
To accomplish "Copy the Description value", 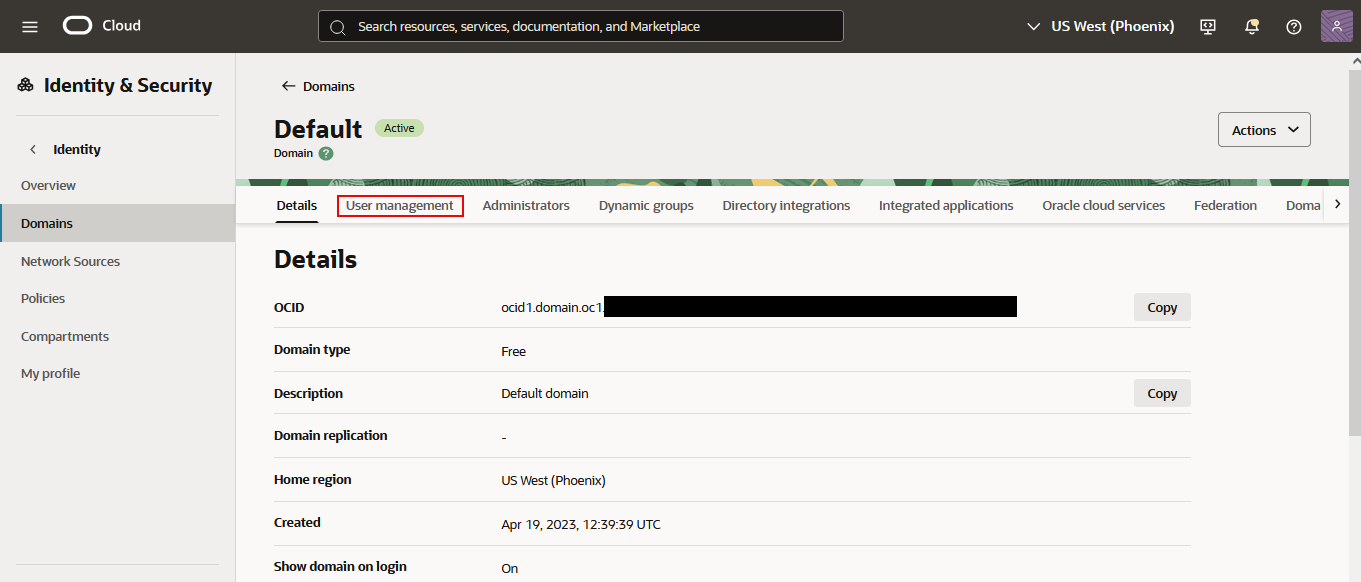I will (1162, 394).
